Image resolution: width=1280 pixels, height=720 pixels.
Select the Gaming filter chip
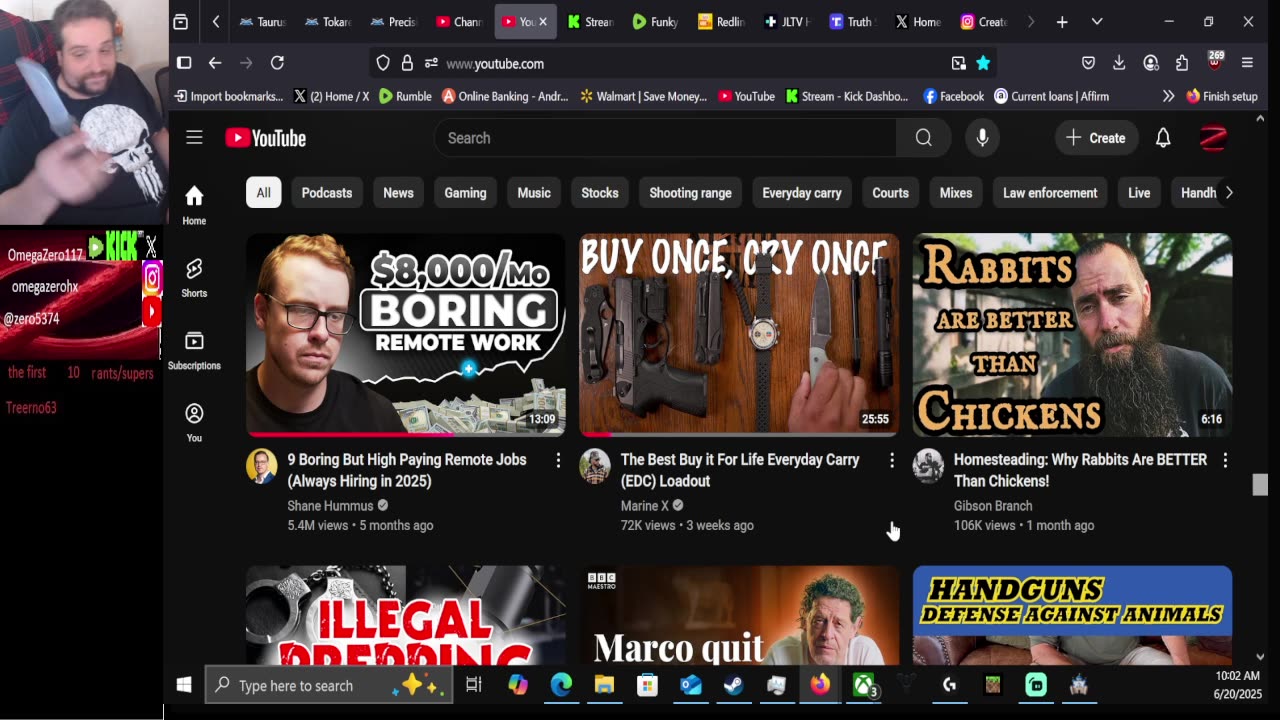pos(465,193)
